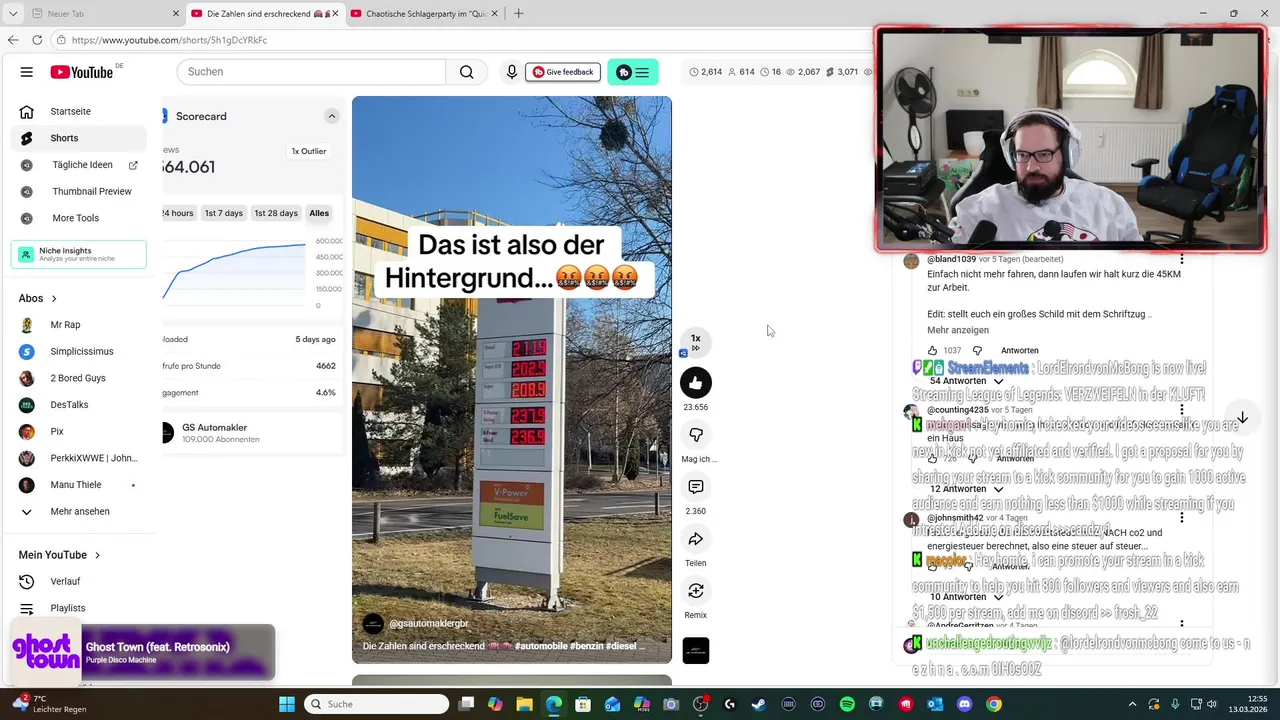Click the search magnifier button
1280x720 pixels.
[467, 72]
